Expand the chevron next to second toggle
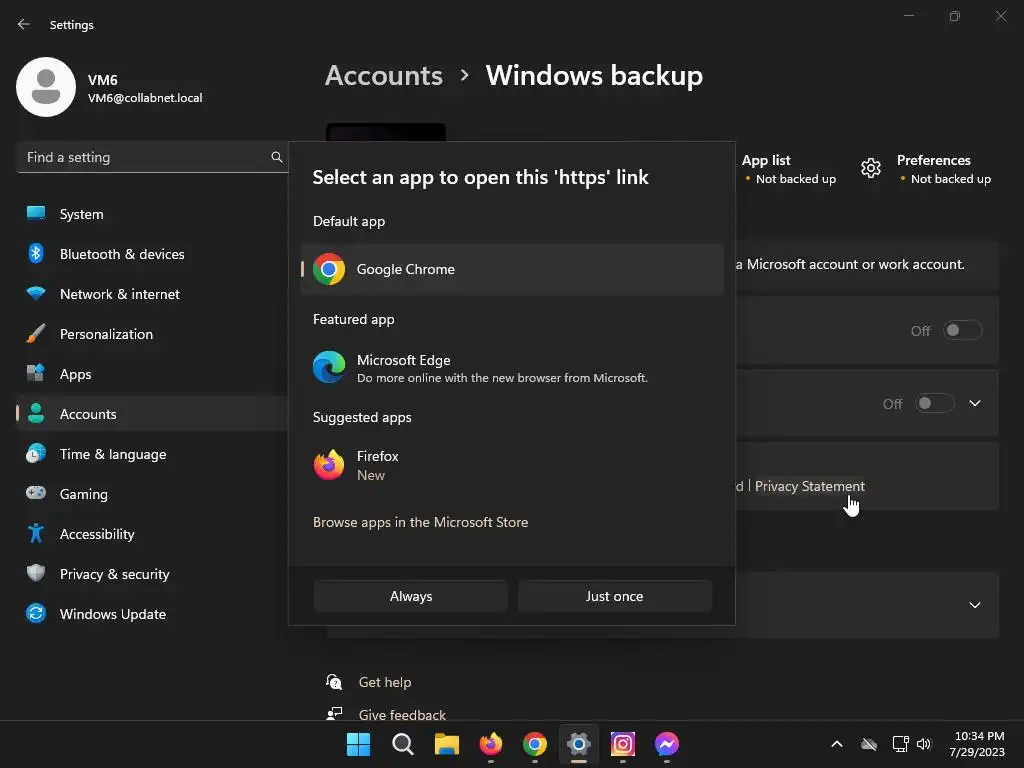Screen dimensions: 1024x768 975,403
